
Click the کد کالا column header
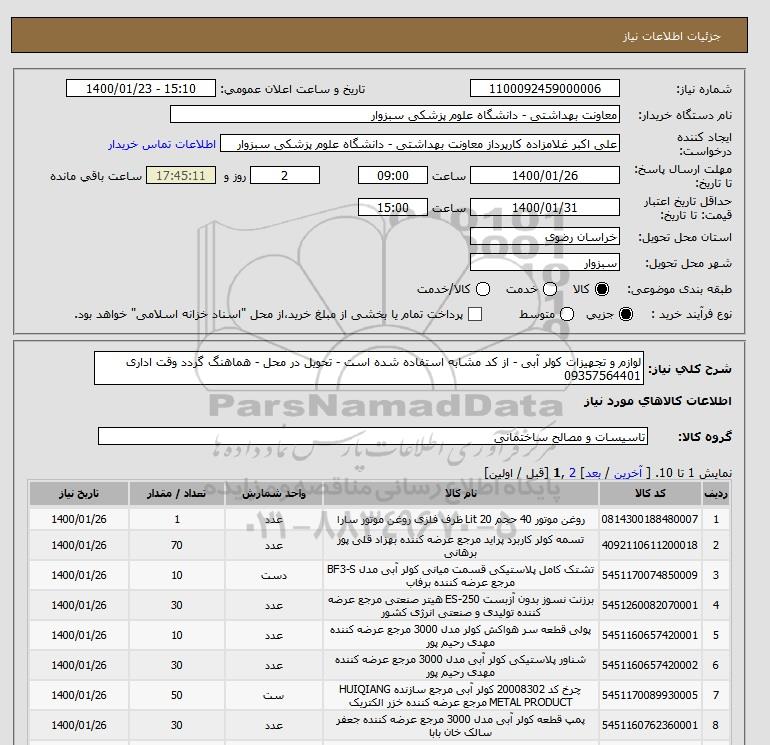click(650, 494)
